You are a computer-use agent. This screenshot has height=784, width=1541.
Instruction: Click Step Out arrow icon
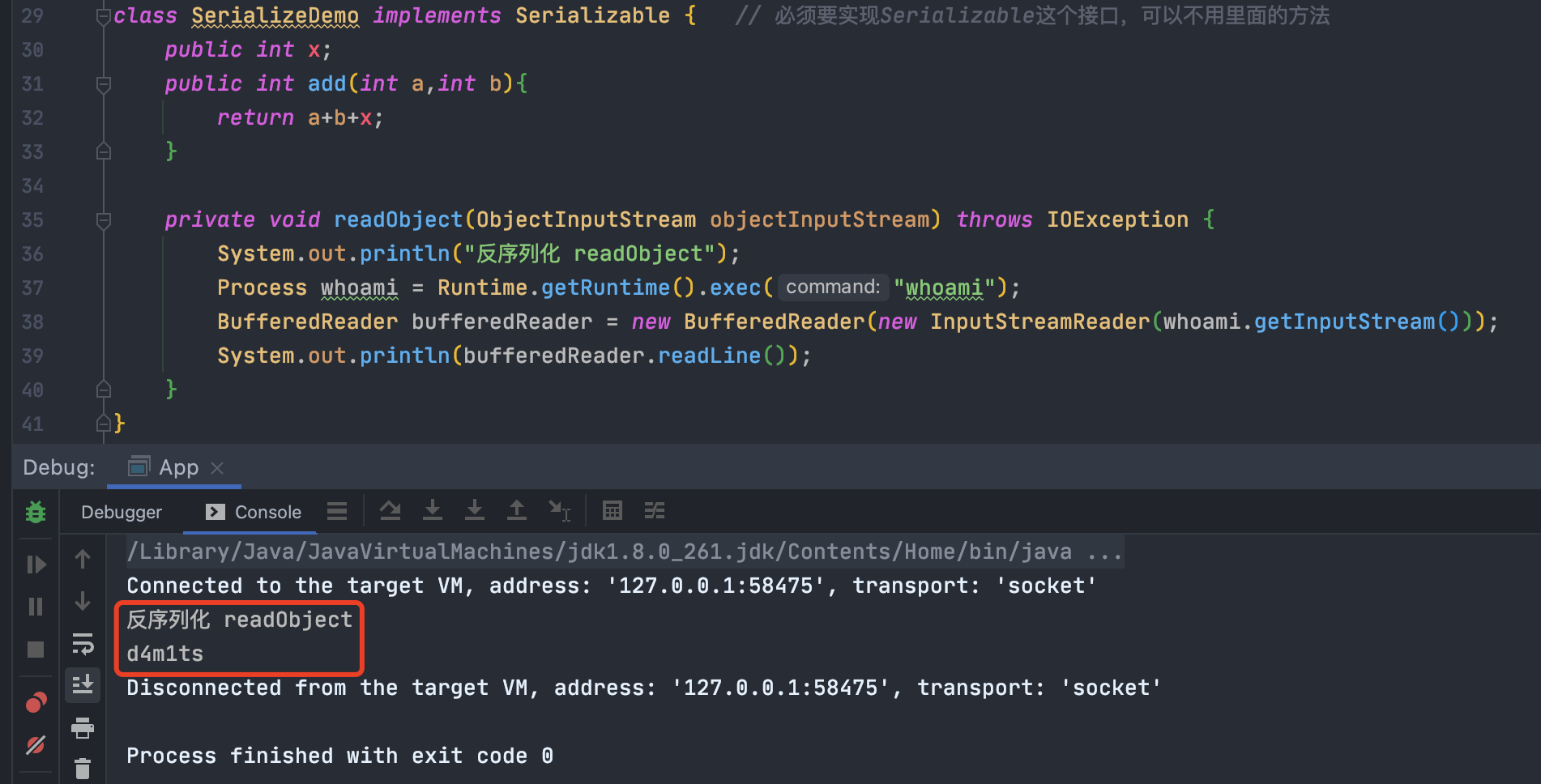tap(516, 510)
